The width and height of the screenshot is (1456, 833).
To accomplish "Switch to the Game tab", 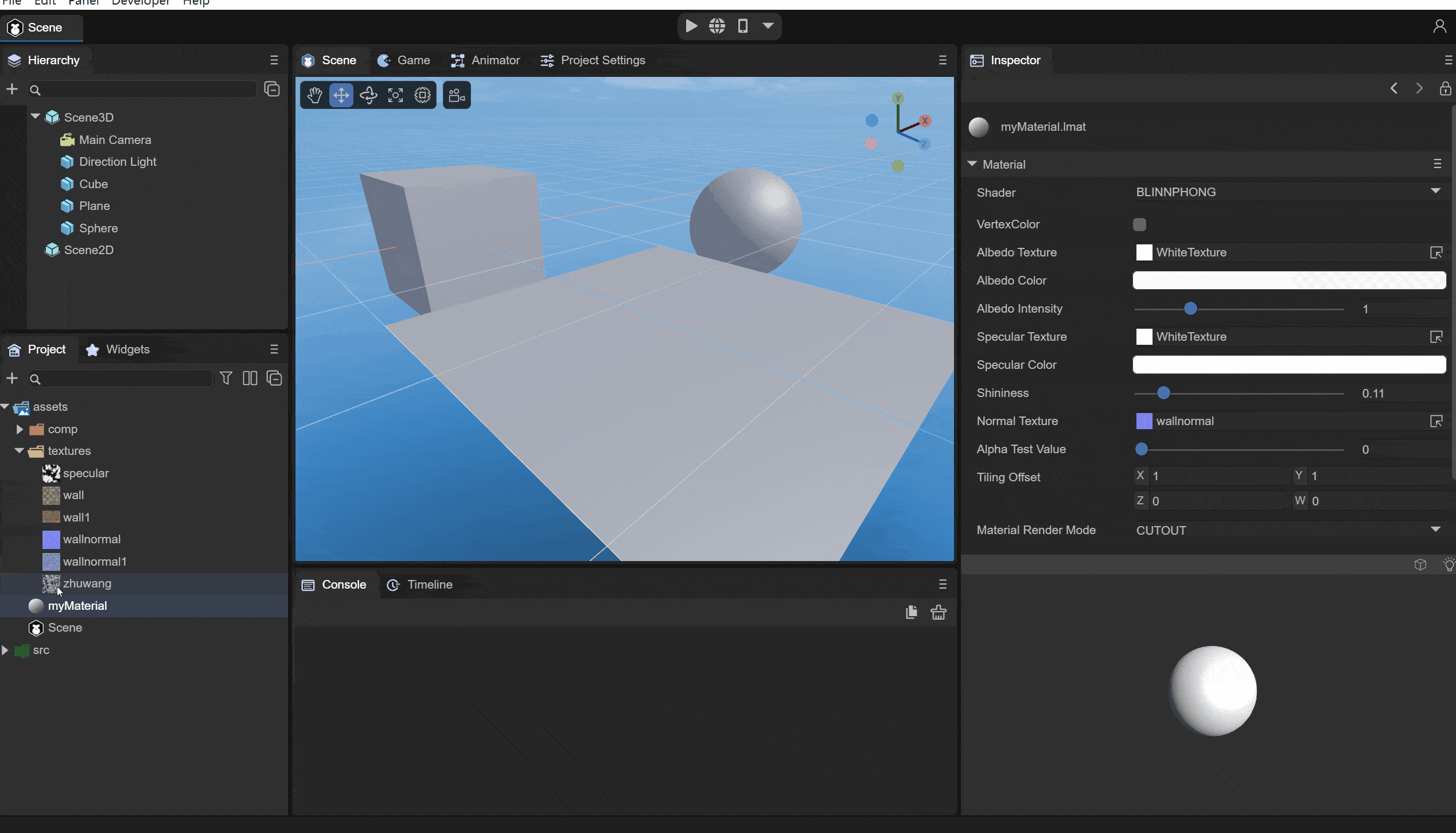I will (x=404, y=60).
